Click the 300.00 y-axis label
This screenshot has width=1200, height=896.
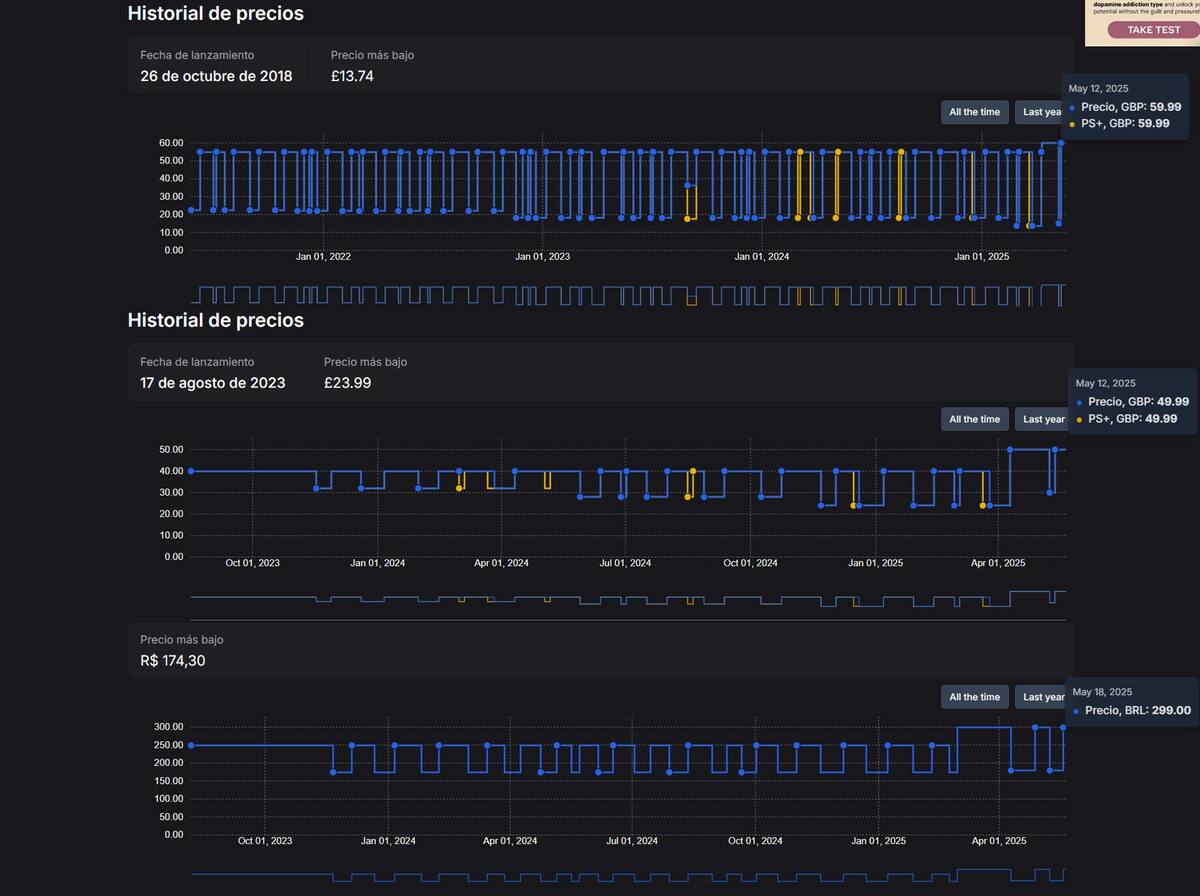point(168,726)
